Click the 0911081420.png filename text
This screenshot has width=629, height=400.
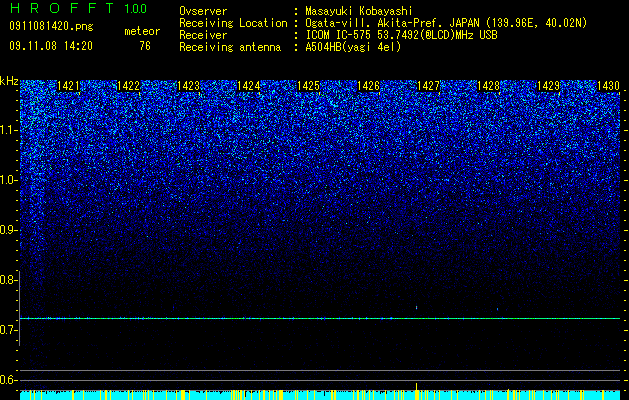(51, 26)
